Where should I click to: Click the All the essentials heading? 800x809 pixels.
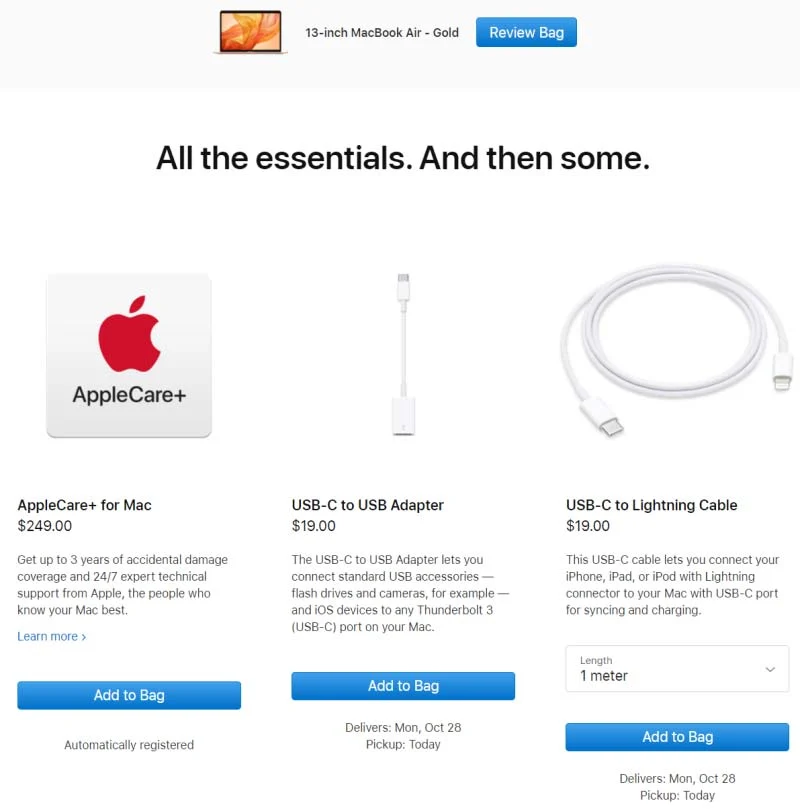point(403,157)
